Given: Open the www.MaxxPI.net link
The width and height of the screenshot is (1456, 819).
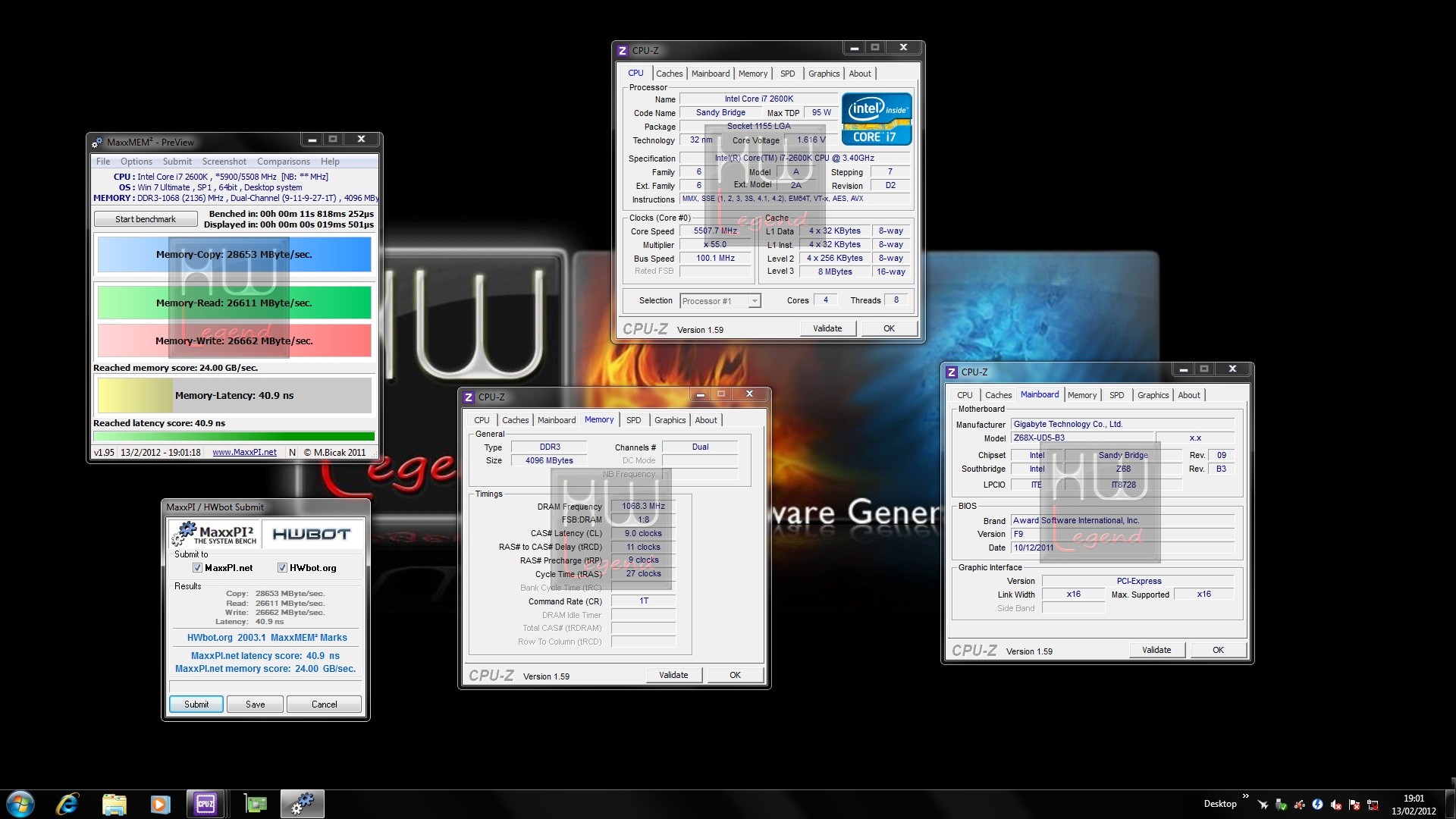Looking at the screenshot, I should [244, 452].
